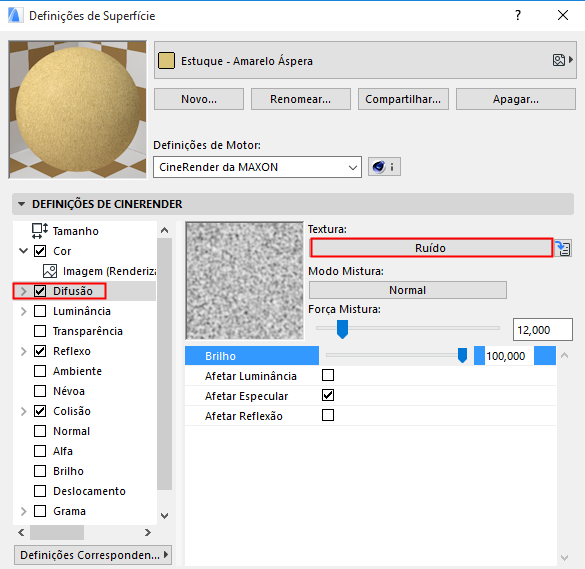Viewport: 585px width, 569px height.
Task: Uncheck the Cor channel checkbox
Action: [40, 251]
